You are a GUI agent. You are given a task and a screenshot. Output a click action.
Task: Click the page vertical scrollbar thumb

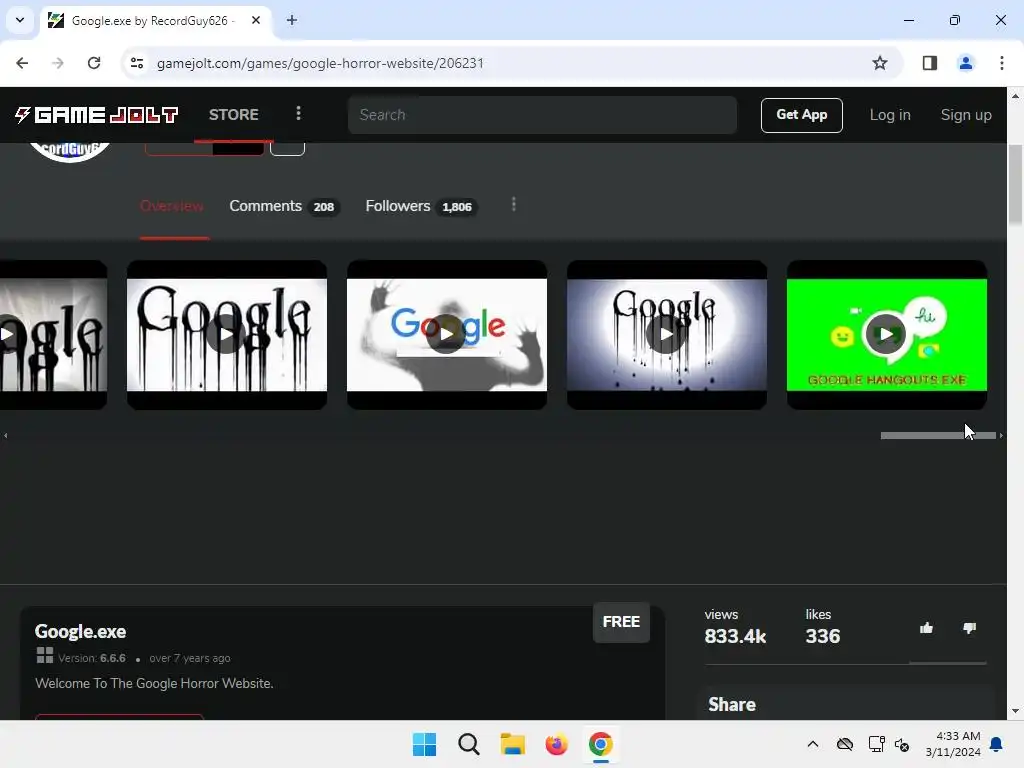point(1015,185)
